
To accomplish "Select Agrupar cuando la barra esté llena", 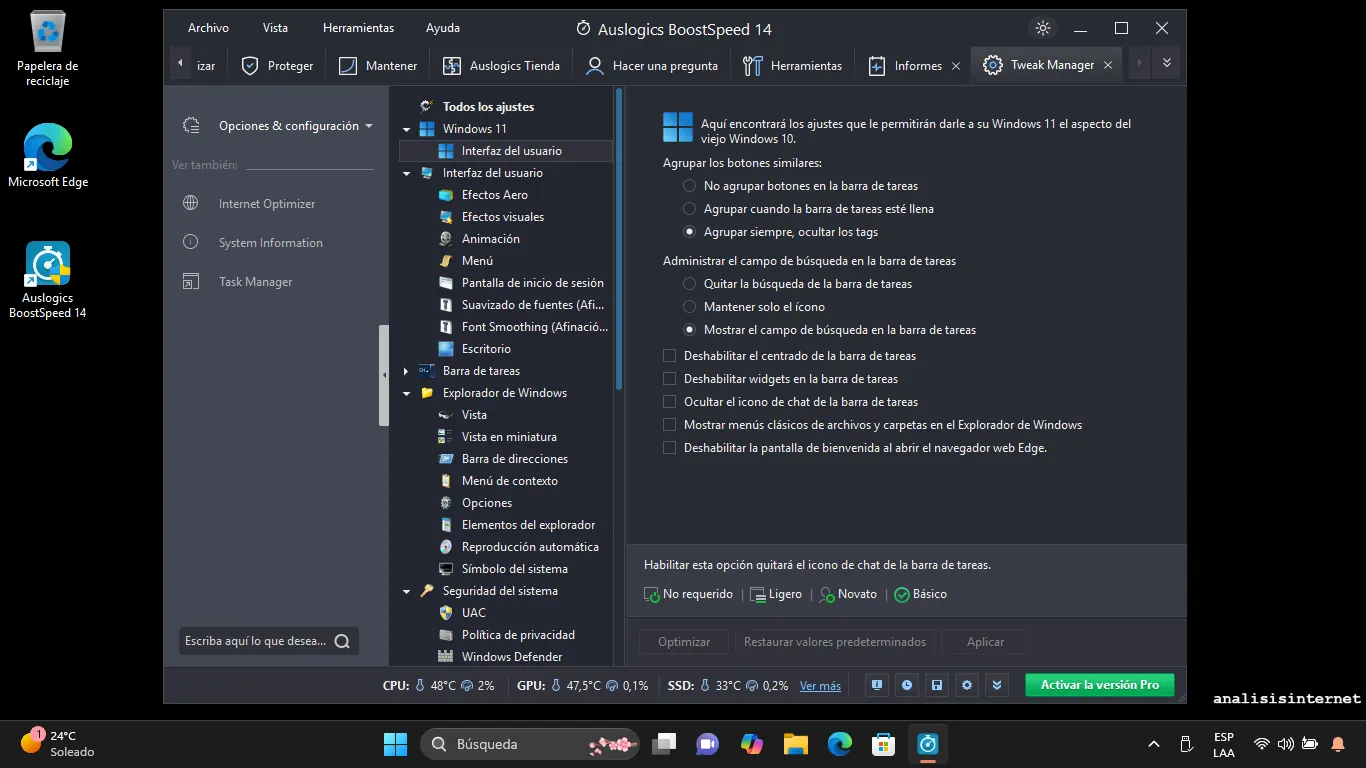I will (x=689, y=209).
